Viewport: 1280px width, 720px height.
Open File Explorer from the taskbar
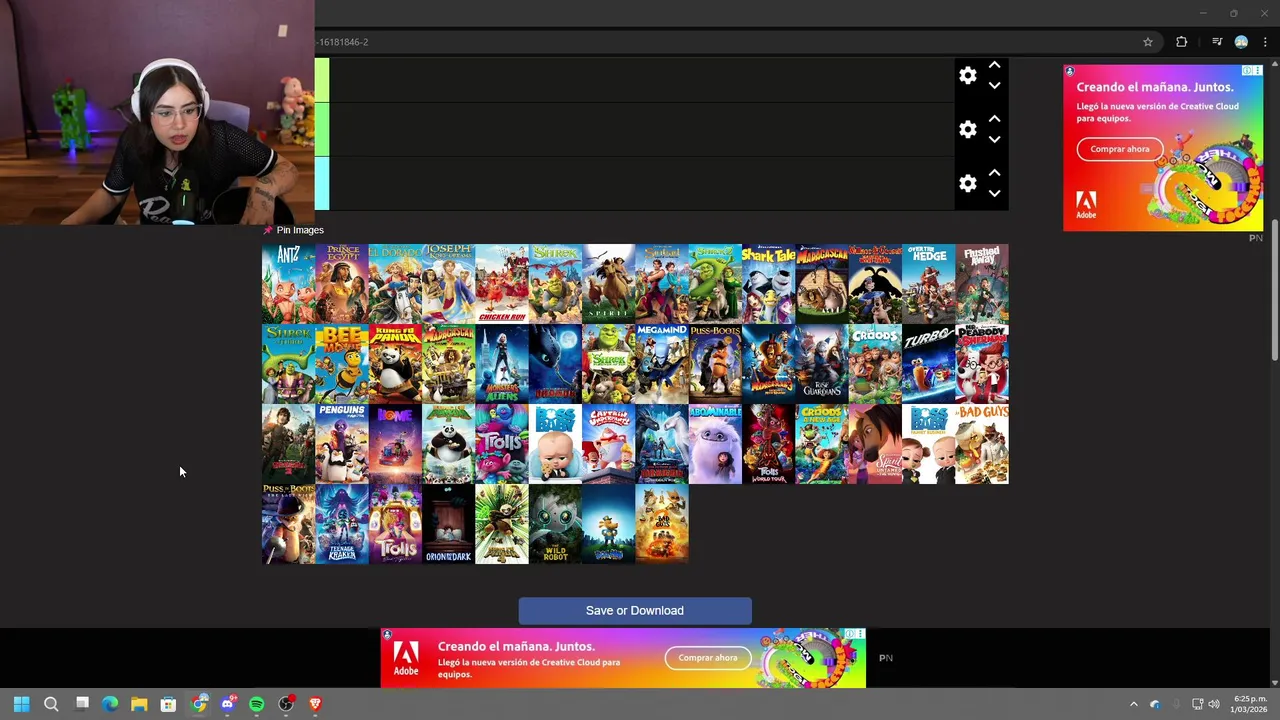pos(139,704)
